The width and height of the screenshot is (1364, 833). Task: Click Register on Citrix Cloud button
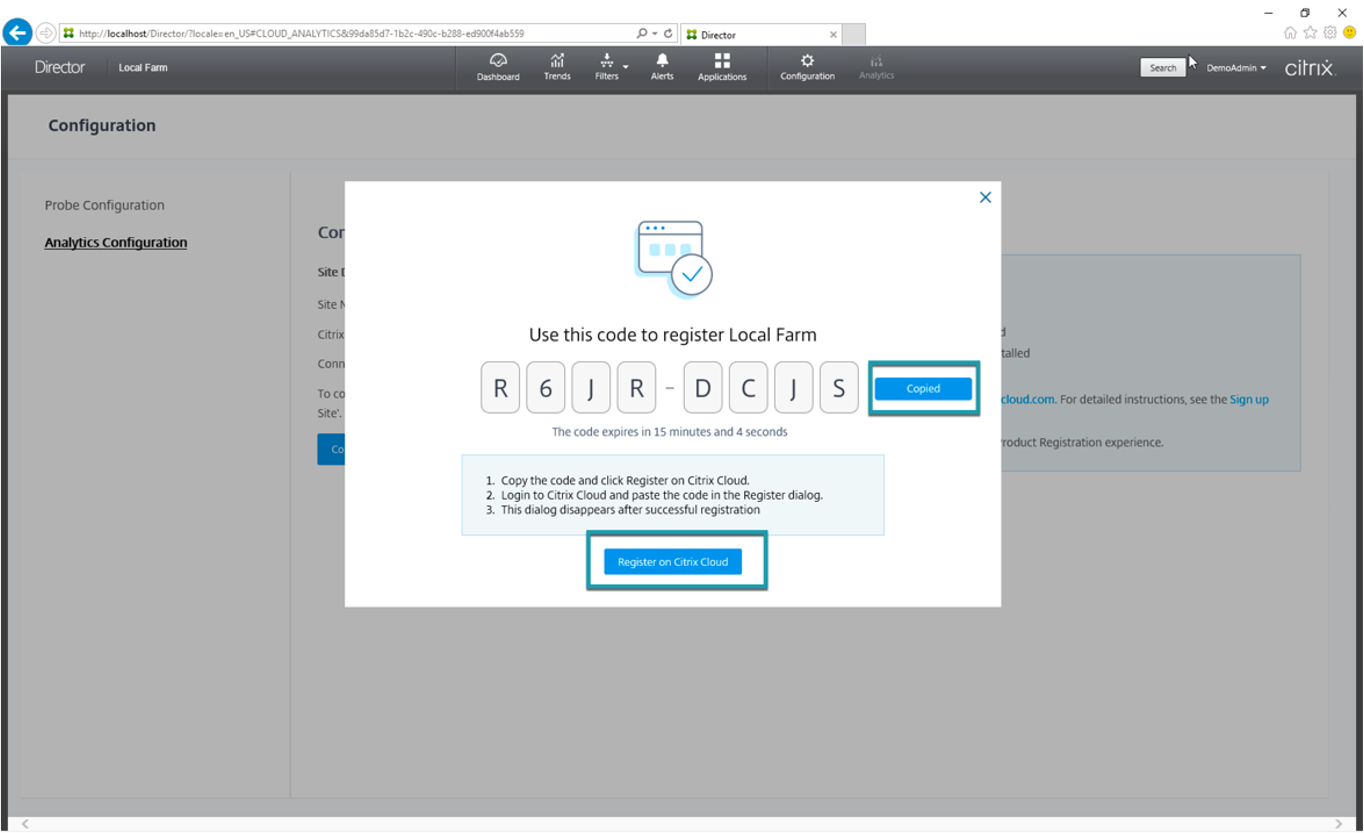click(x=673, y=562)
